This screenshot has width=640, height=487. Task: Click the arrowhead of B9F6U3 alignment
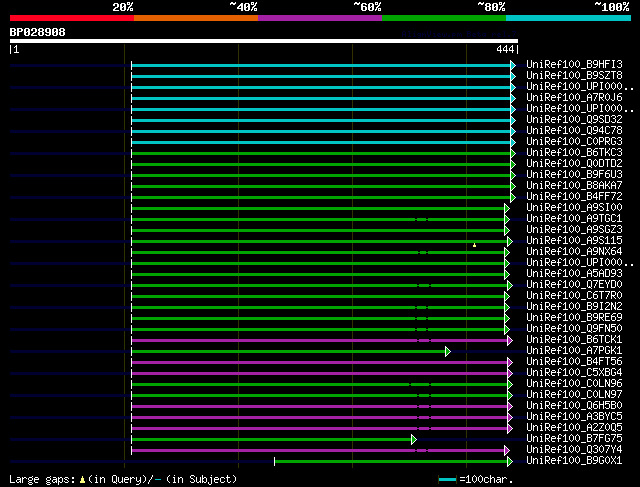pyautogui.click(x=513, y=176)
